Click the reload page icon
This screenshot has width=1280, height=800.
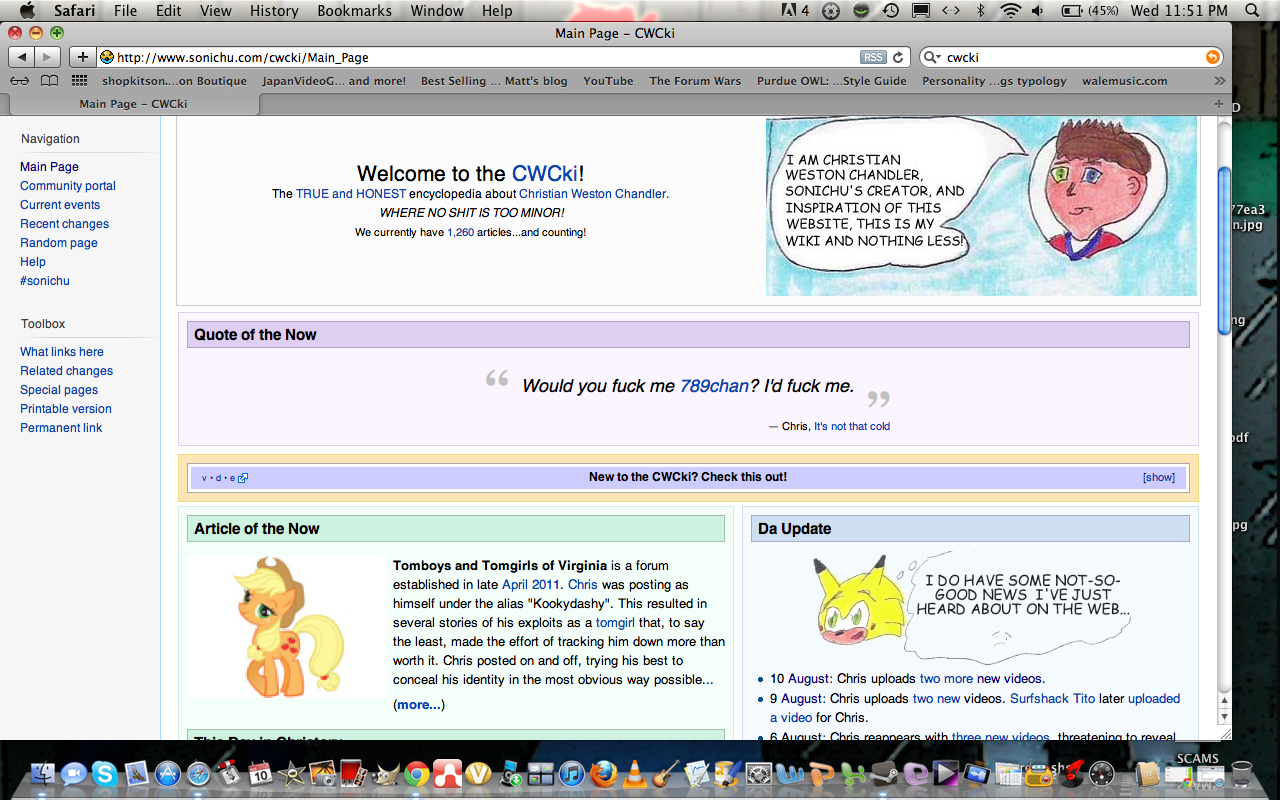(x=898, y=58)
